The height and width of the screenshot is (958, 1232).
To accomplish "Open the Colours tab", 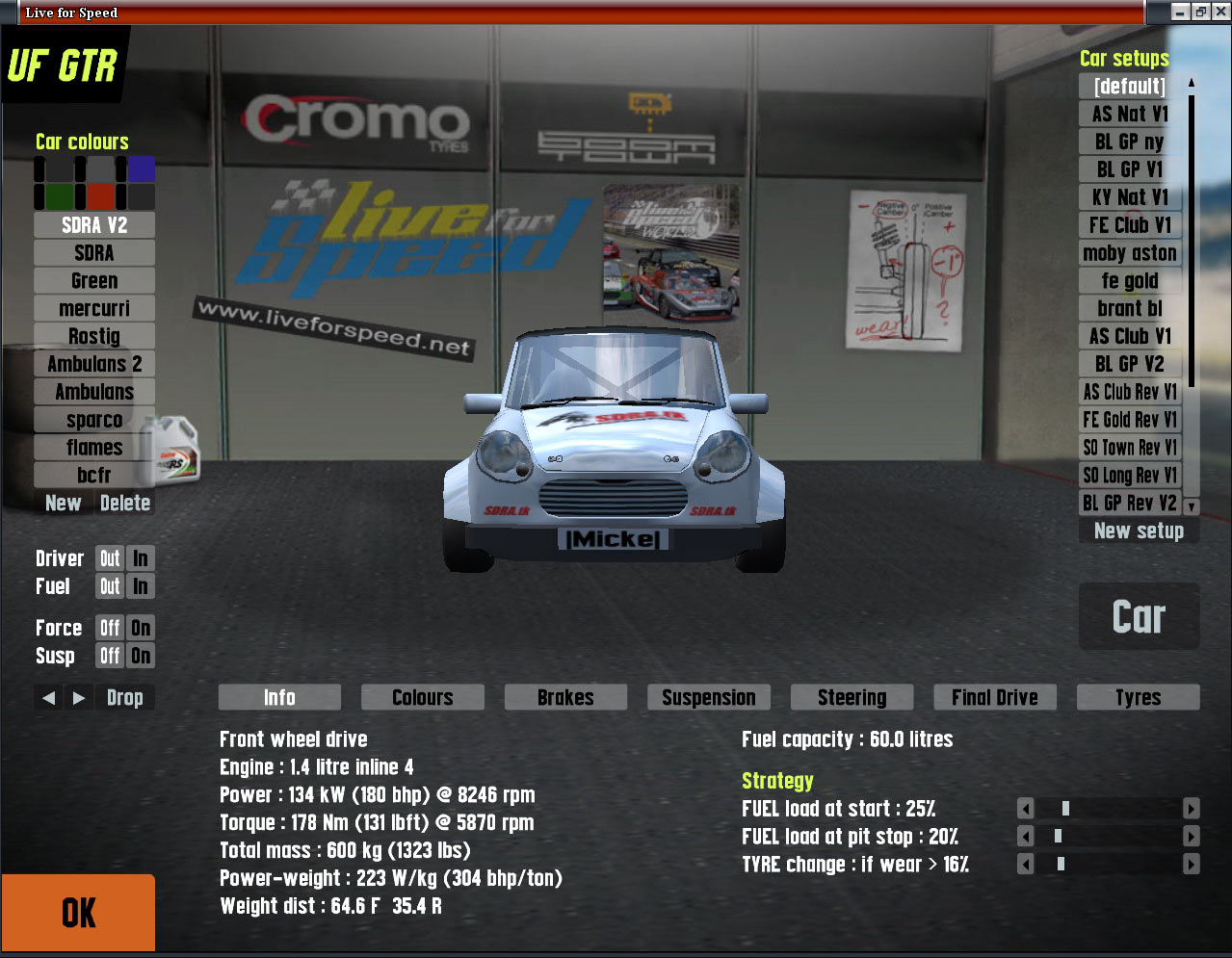I will point(423,697).
